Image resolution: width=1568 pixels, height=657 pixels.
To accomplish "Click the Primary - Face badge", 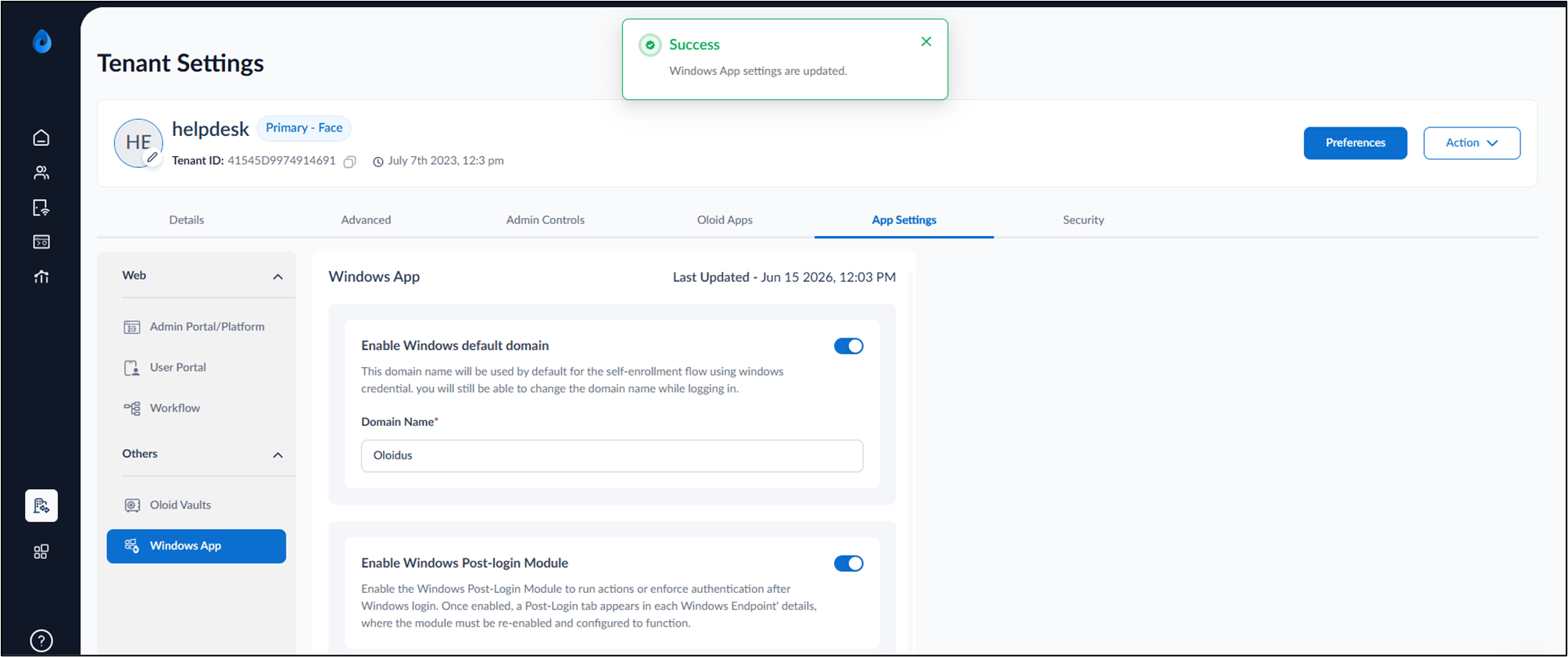I will tap(304, 128).
